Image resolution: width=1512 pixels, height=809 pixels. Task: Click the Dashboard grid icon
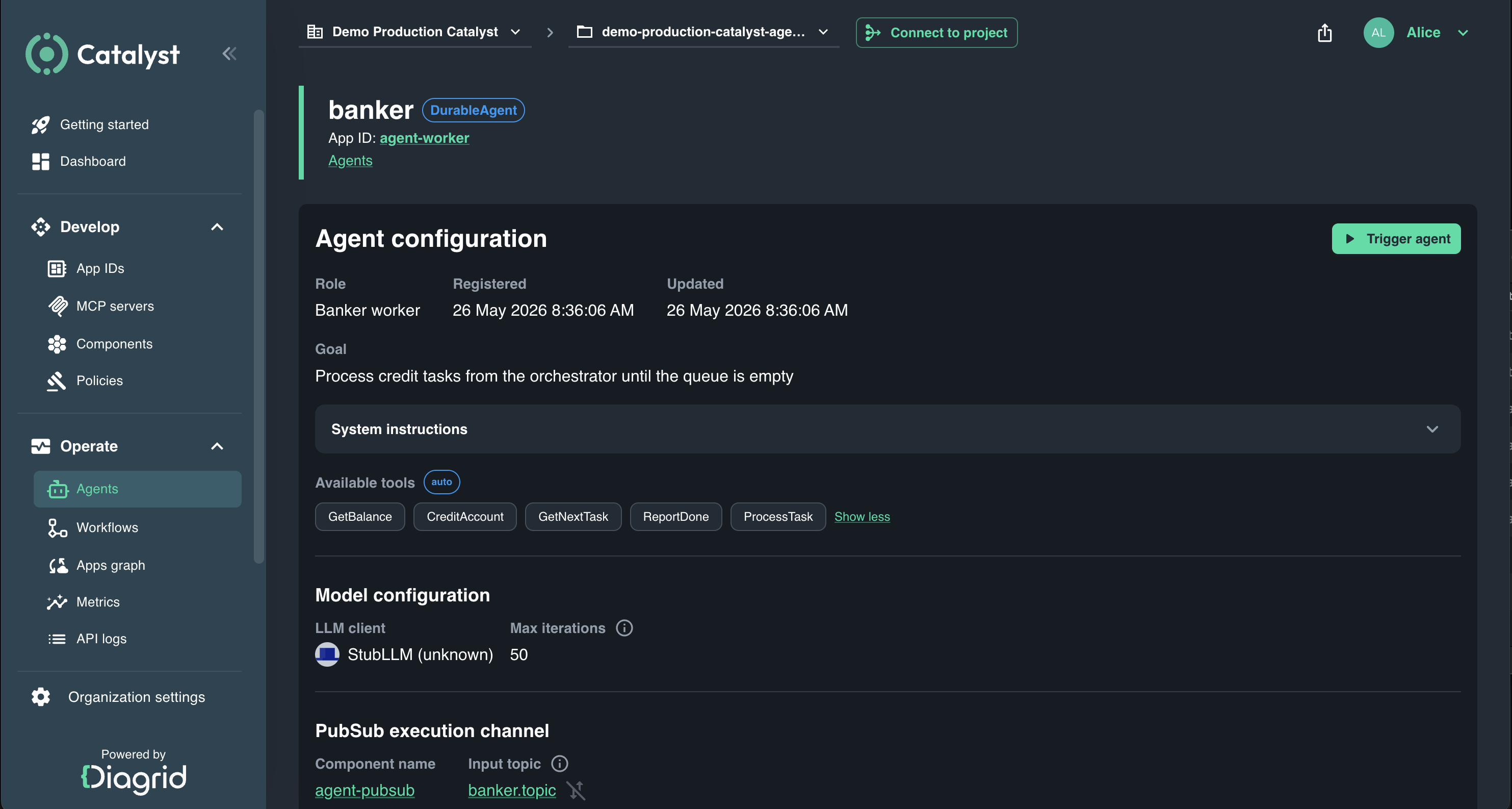pos(40,162)
